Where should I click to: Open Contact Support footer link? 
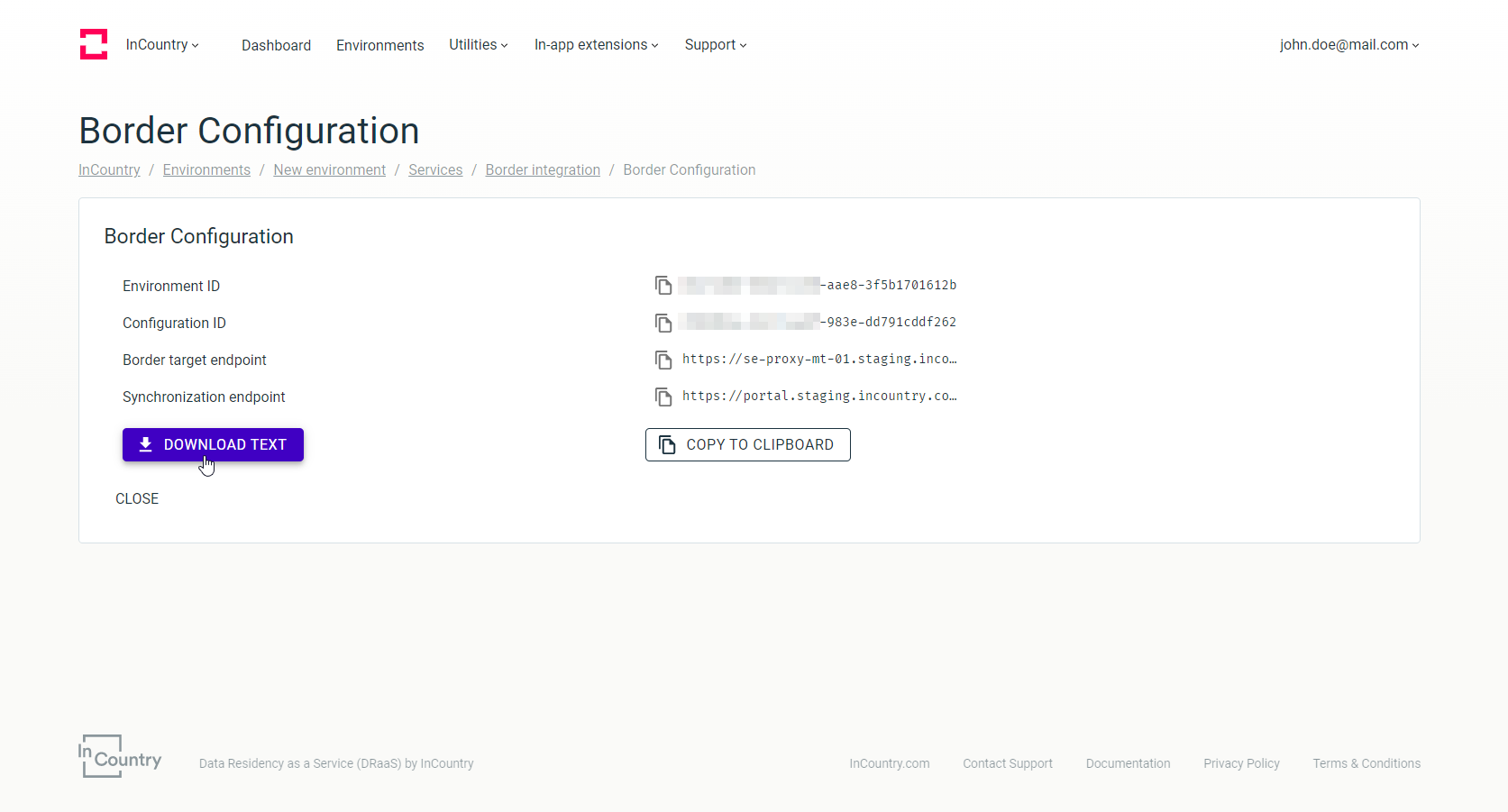(1008, 763)
